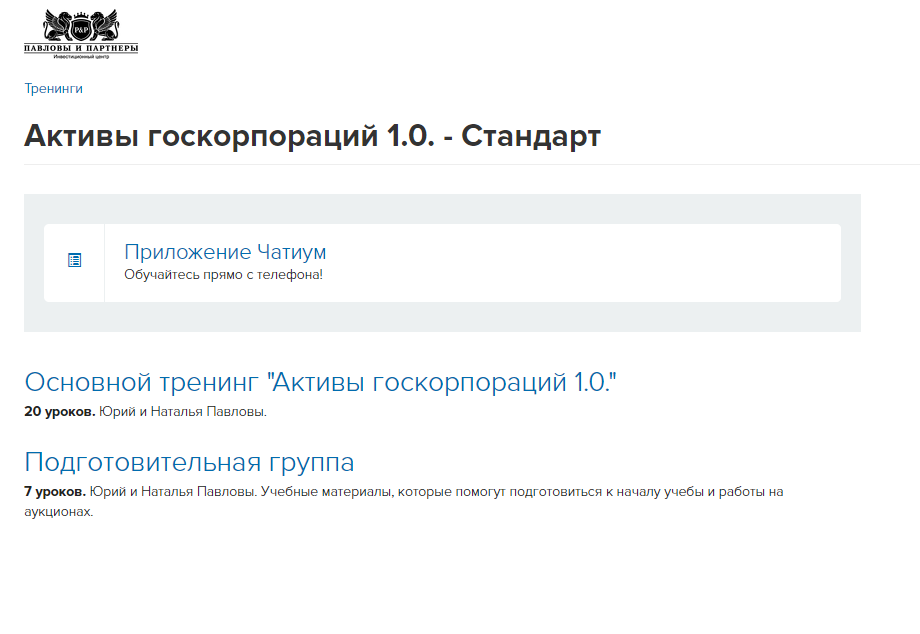This screenshot has width=920, height=634.
Task: Open the Подготовительная группа section
Action: tap(189, 461)
